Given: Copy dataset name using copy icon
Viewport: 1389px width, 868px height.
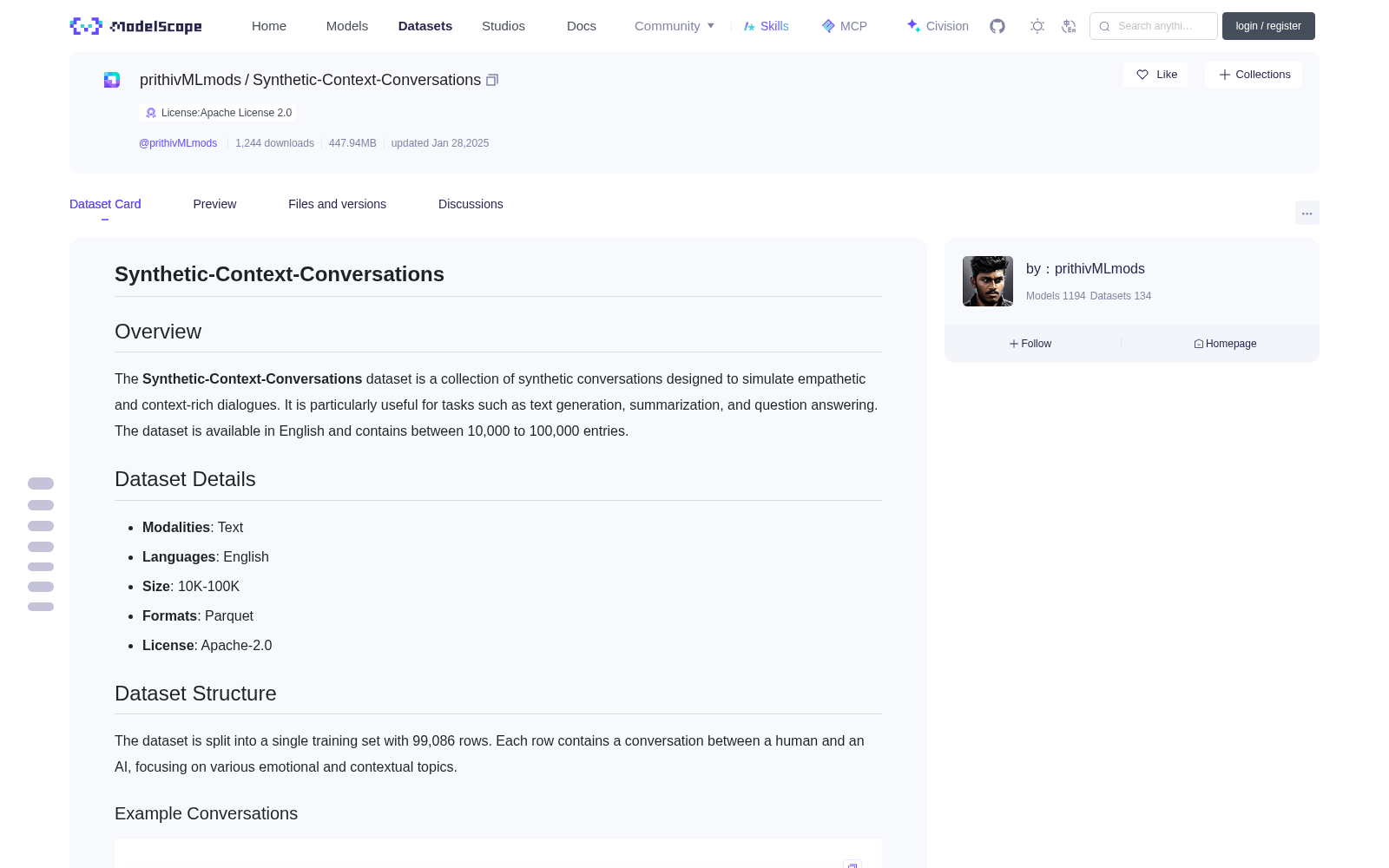Looking at the screenshot, I should (492, 80).
